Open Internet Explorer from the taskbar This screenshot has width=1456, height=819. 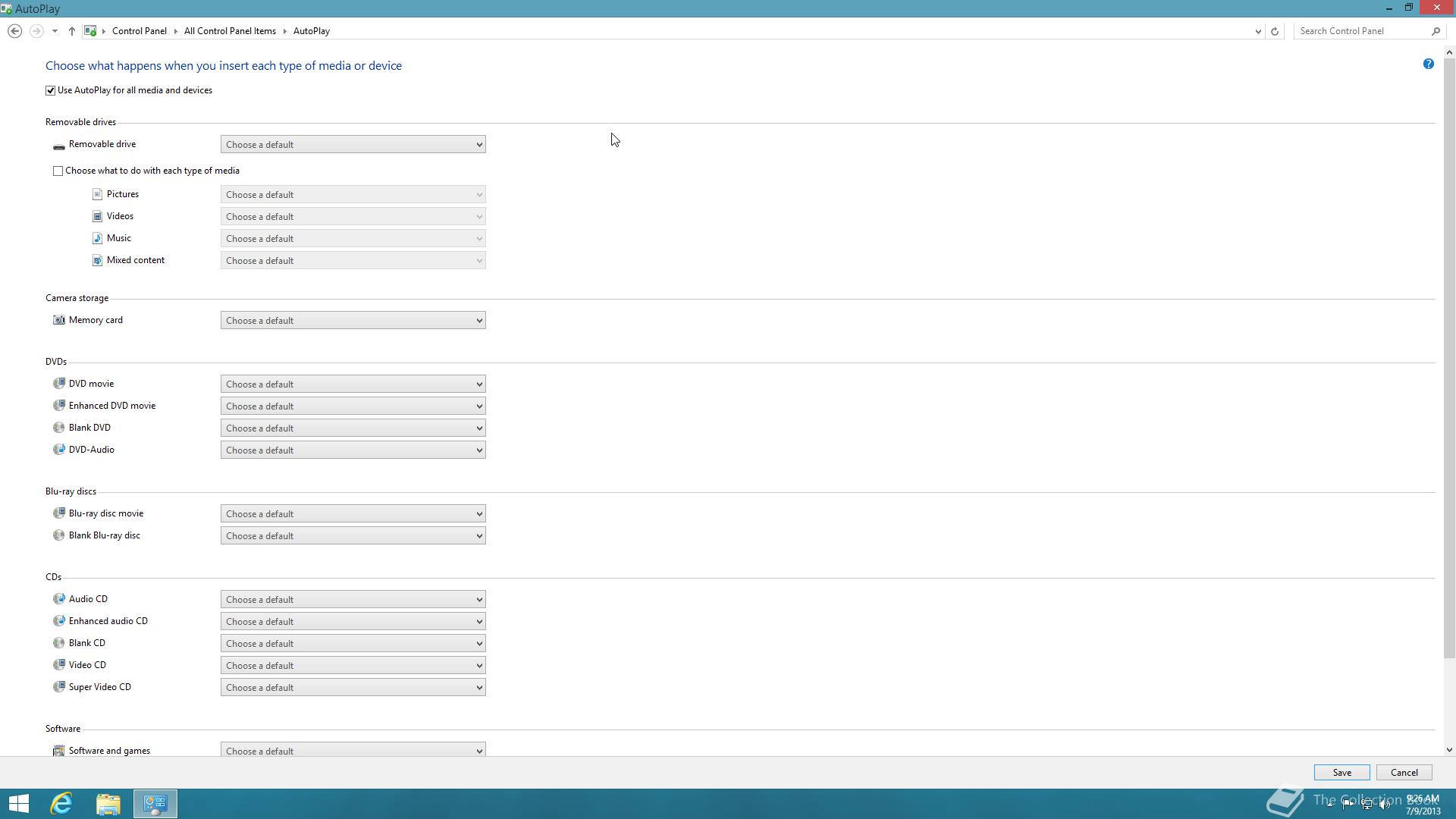(61, 803)
